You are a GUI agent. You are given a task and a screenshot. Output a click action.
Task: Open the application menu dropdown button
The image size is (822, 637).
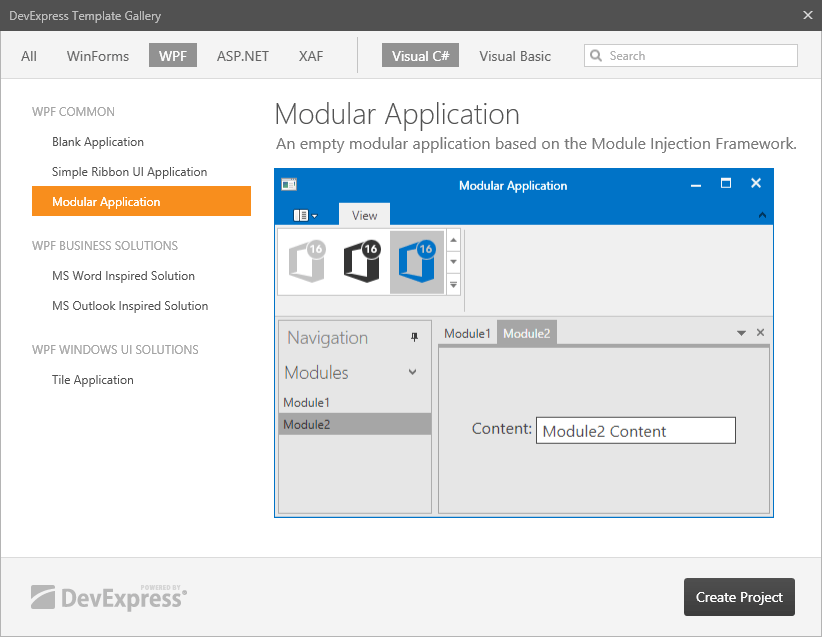(305, 215)
